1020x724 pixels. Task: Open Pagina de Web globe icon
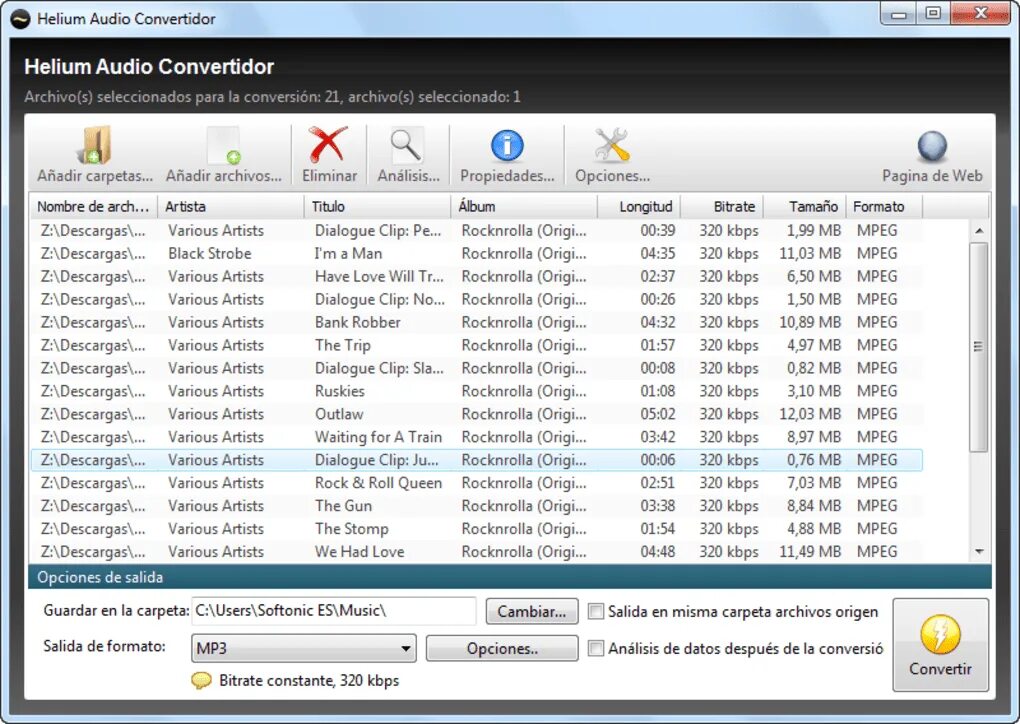tap(932, 146)
